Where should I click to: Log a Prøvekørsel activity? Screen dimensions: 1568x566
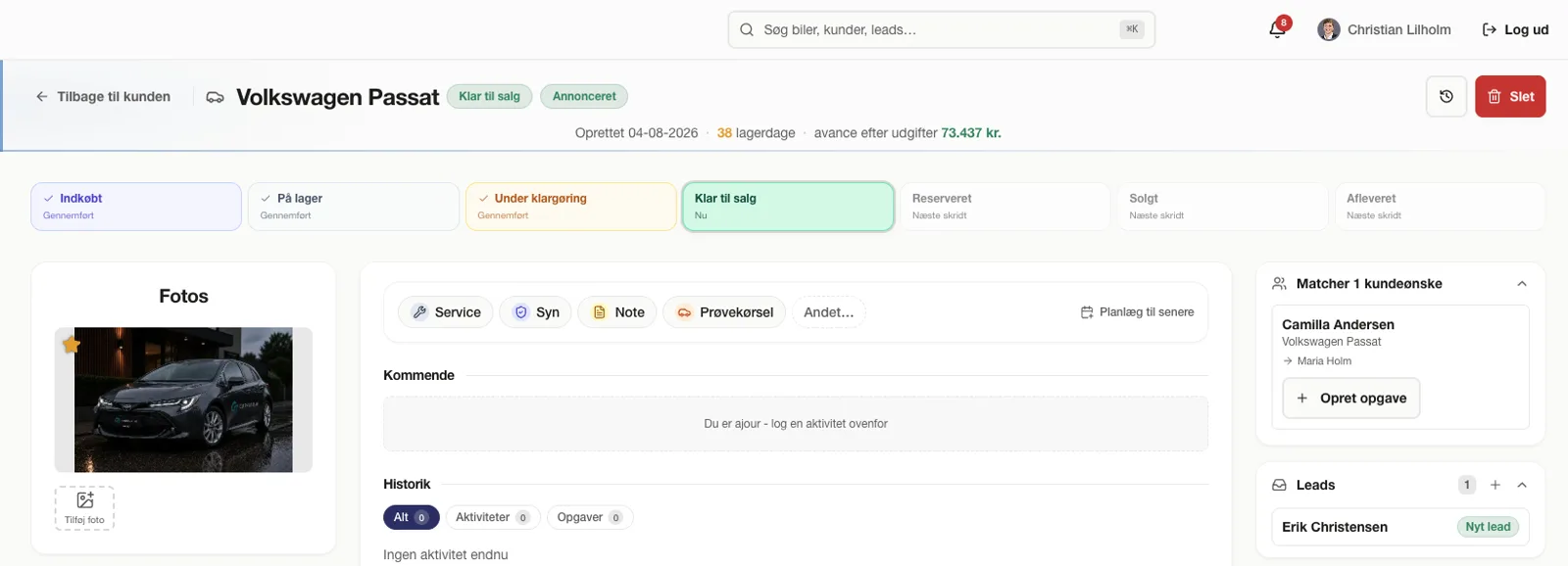[724, 312]
